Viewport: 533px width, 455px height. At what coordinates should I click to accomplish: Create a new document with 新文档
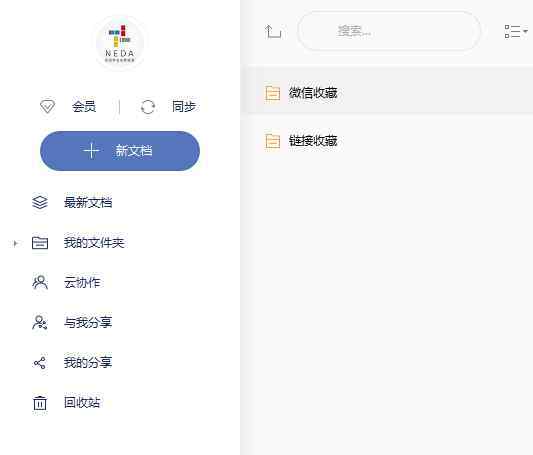pyautogui.click(x=120, y=151)
